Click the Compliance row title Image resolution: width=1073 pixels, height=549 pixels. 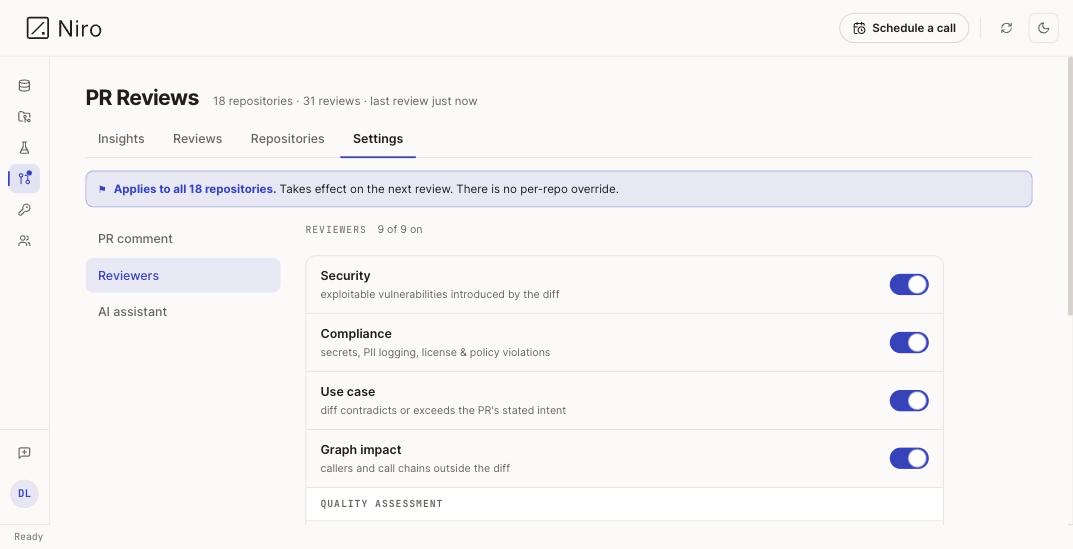356,334
